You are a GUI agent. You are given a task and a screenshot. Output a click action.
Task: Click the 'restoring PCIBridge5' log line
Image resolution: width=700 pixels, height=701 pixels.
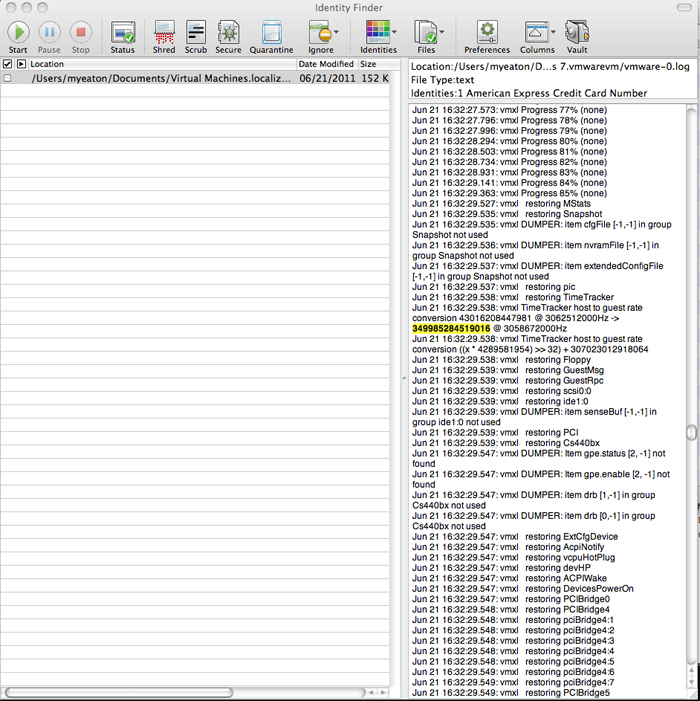[x=510, y=693]
